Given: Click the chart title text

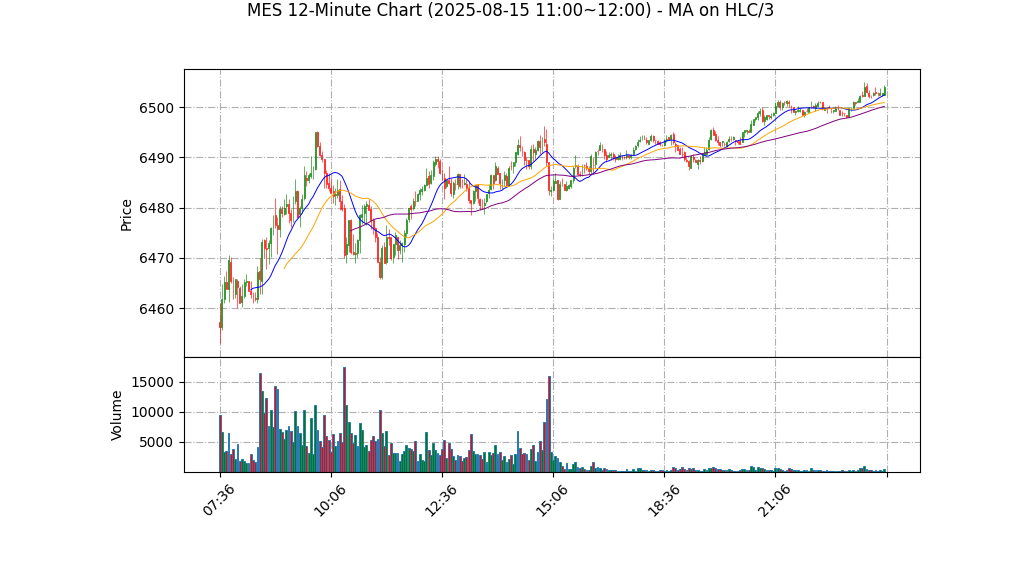Looking at the screenshot, I should (x=510, y=10).
